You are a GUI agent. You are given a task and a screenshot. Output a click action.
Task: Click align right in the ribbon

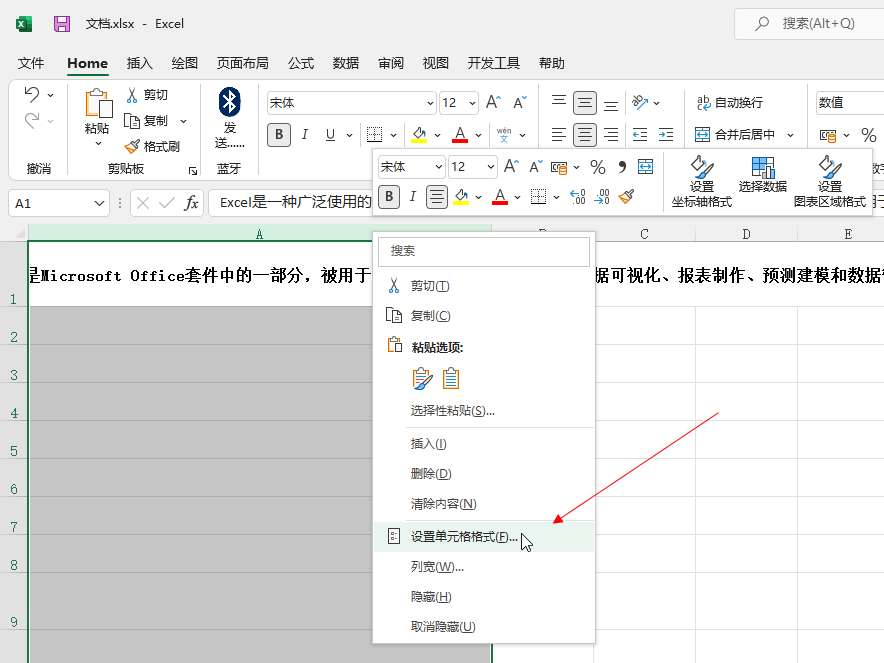click(611, 135)
